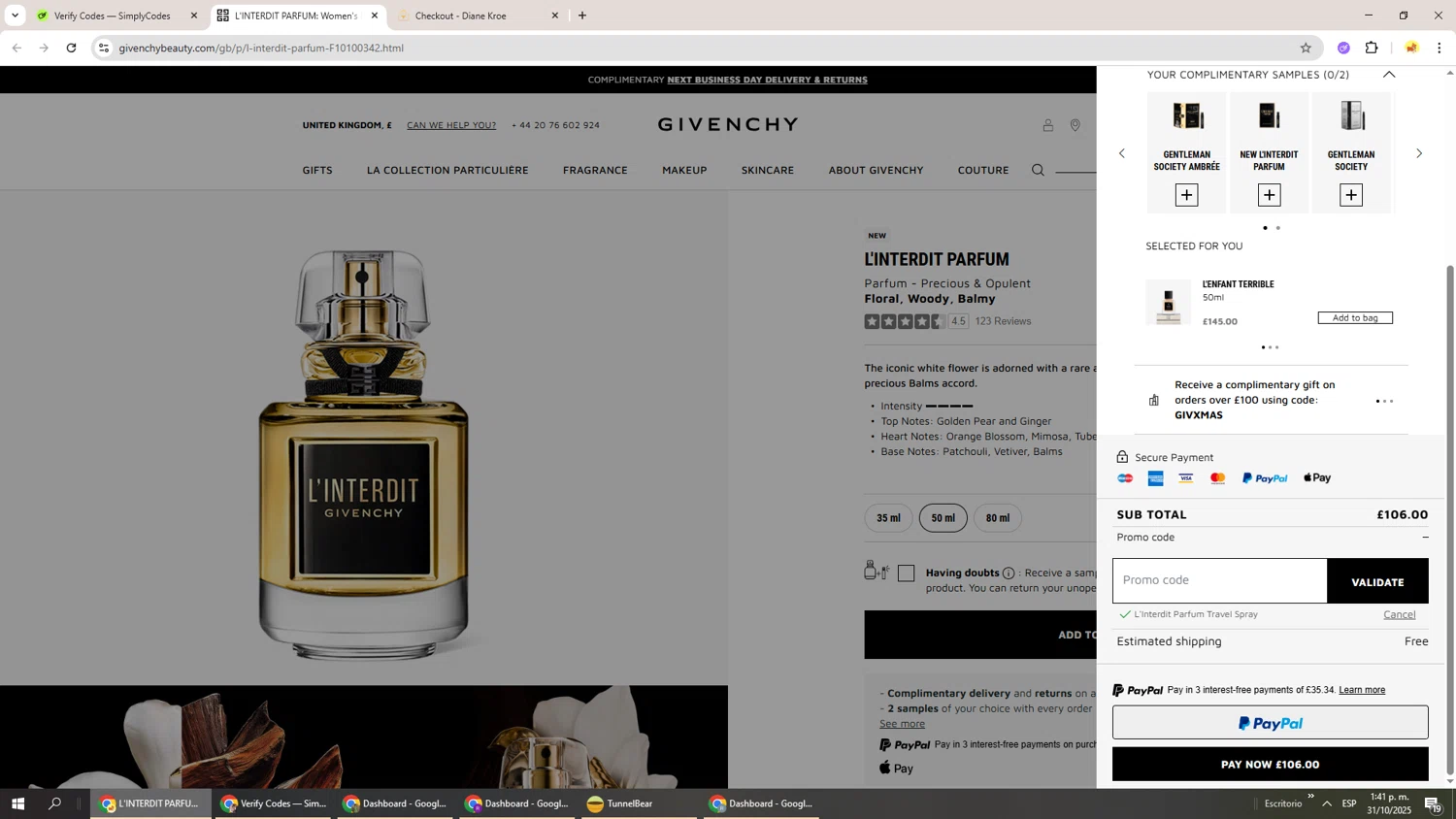Screen dimensions: 1456x819
Task: Select the 50 ml size option
Action: (x=943, y=518)
